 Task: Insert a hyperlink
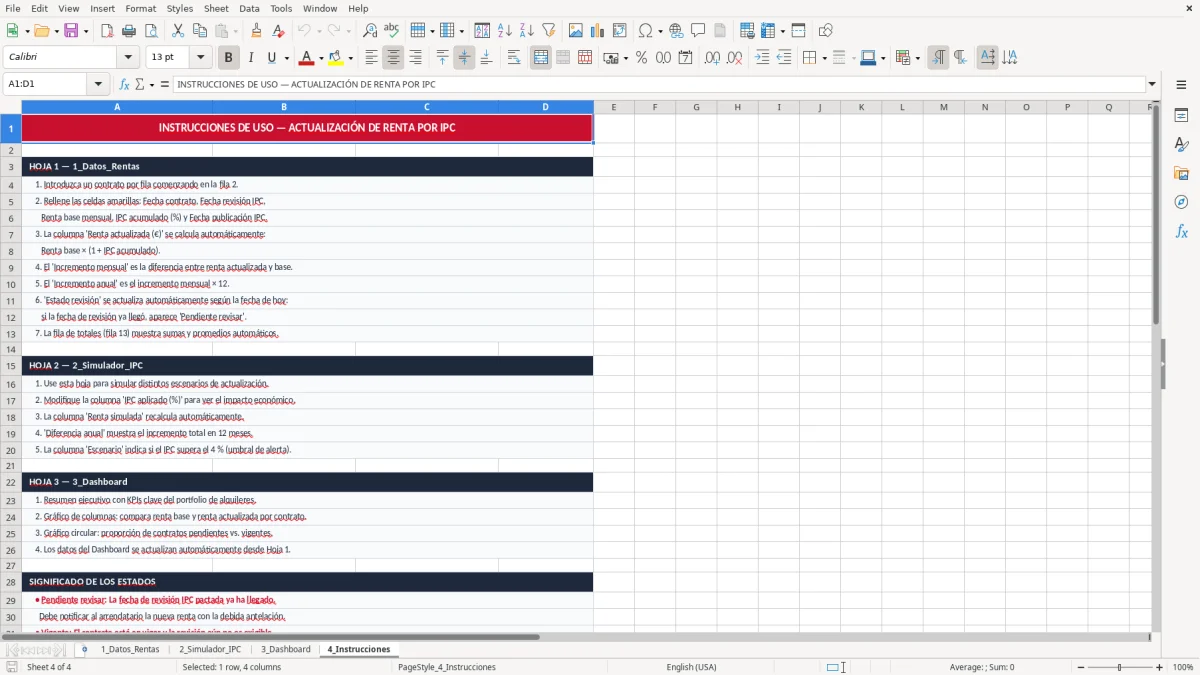(x=676, y=31)
